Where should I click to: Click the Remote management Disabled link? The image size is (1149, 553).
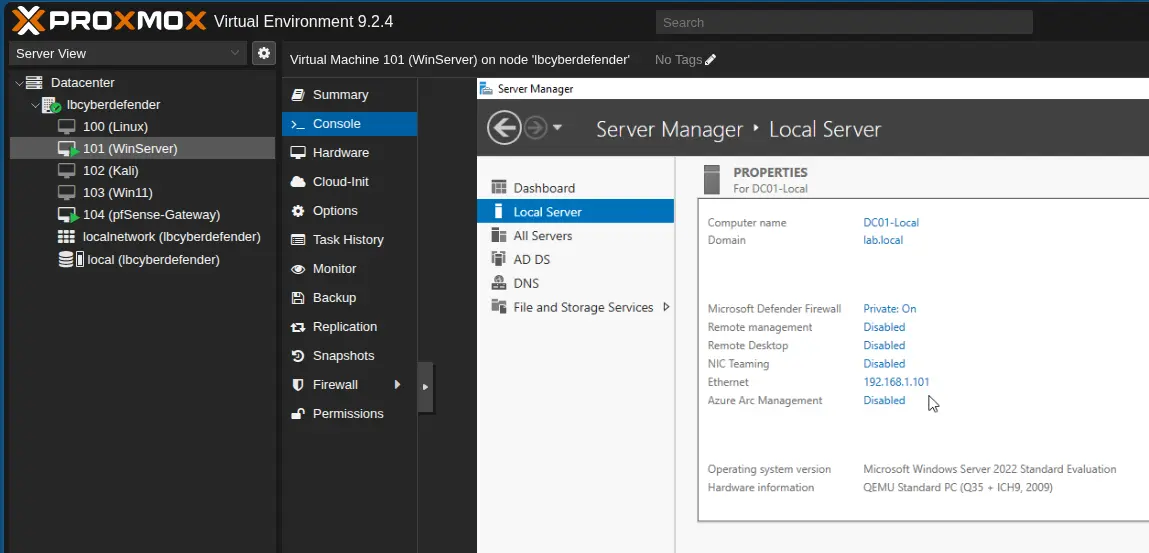click(x=884, y=327)
